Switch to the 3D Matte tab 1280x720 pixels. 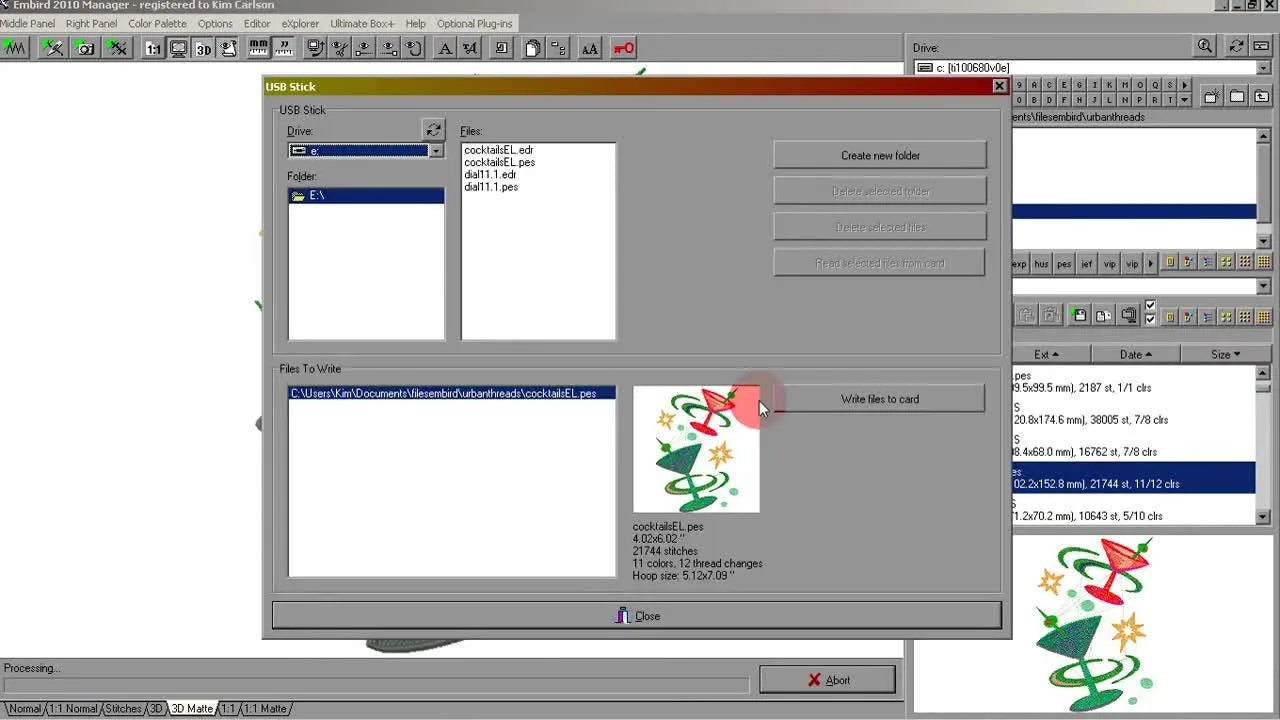tap(192, 709)
